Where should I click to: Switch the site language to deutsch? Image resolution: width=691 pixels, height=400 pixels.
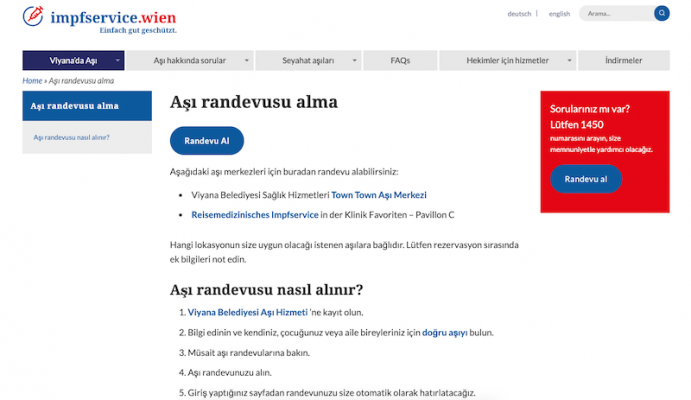point(519,14)
